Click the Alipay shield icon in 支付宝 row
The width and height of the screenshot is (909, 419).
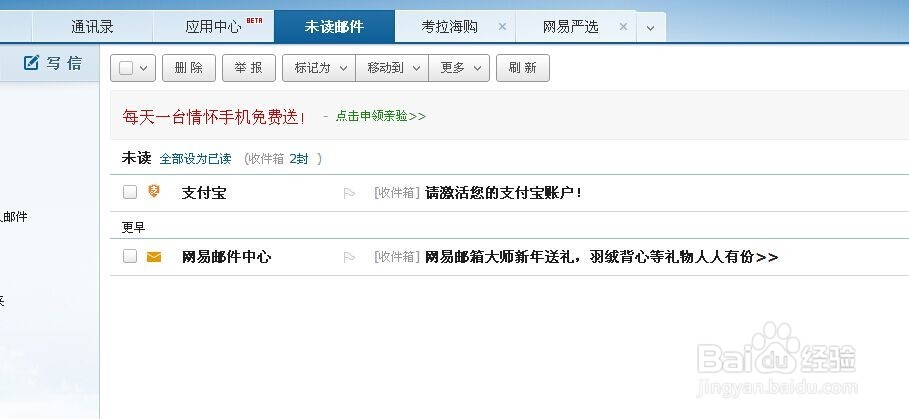coord(154,191)
